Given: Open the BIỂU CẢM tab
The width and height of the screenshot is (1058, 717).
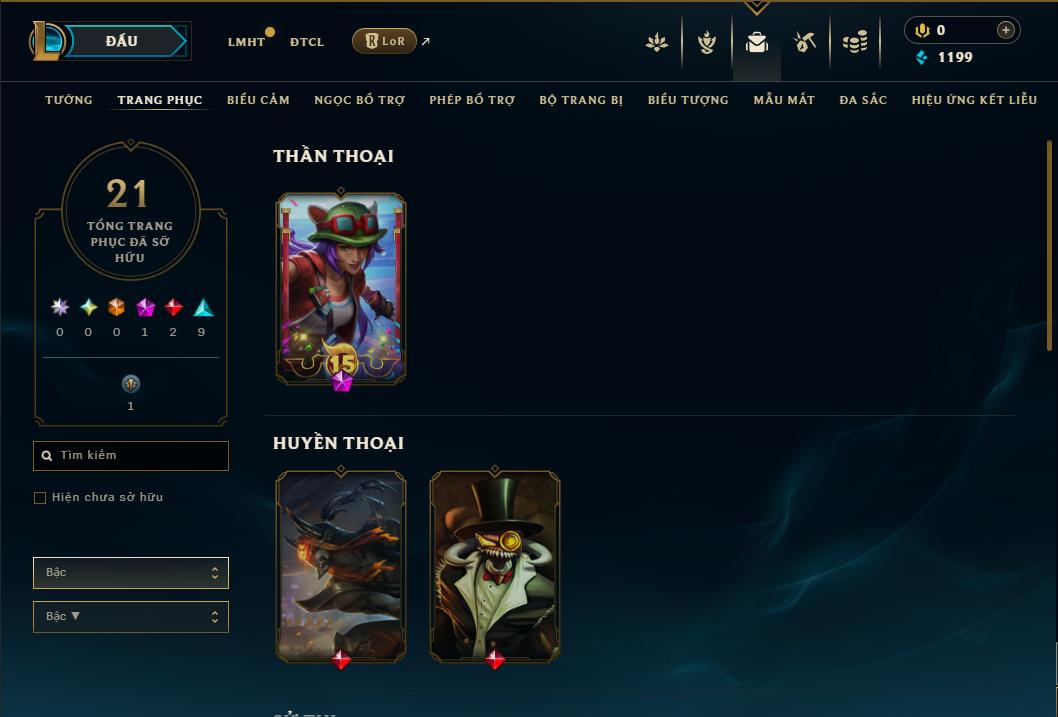Looking at the screenshot, I should point(258,100).
